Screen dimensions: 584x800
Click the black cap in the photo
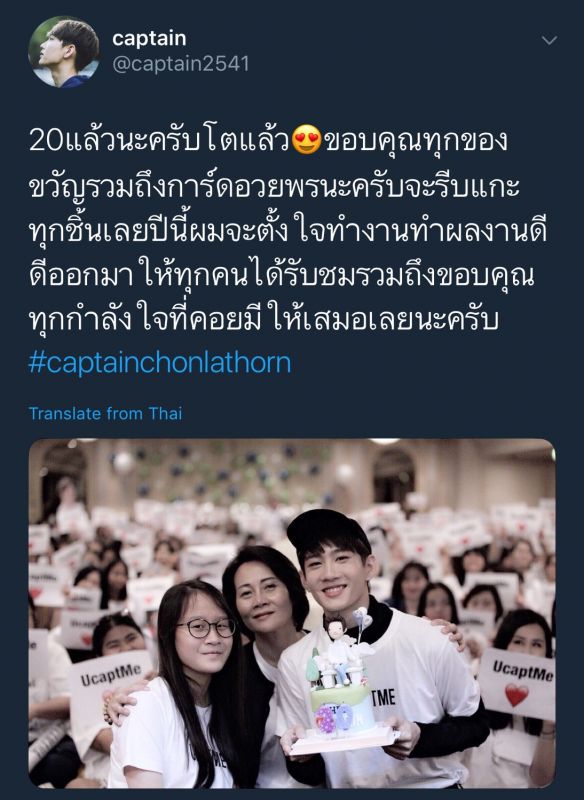(329, 534)
